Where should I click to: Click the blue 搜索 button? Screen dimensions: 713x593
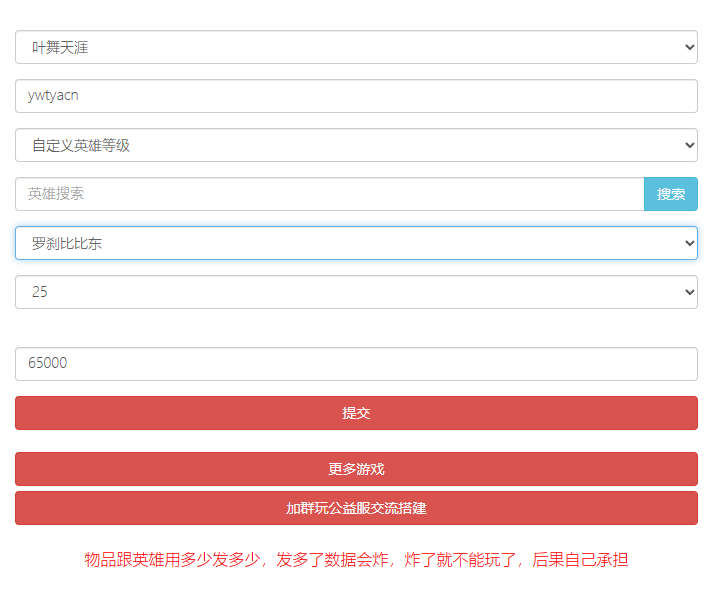(671, 194)
